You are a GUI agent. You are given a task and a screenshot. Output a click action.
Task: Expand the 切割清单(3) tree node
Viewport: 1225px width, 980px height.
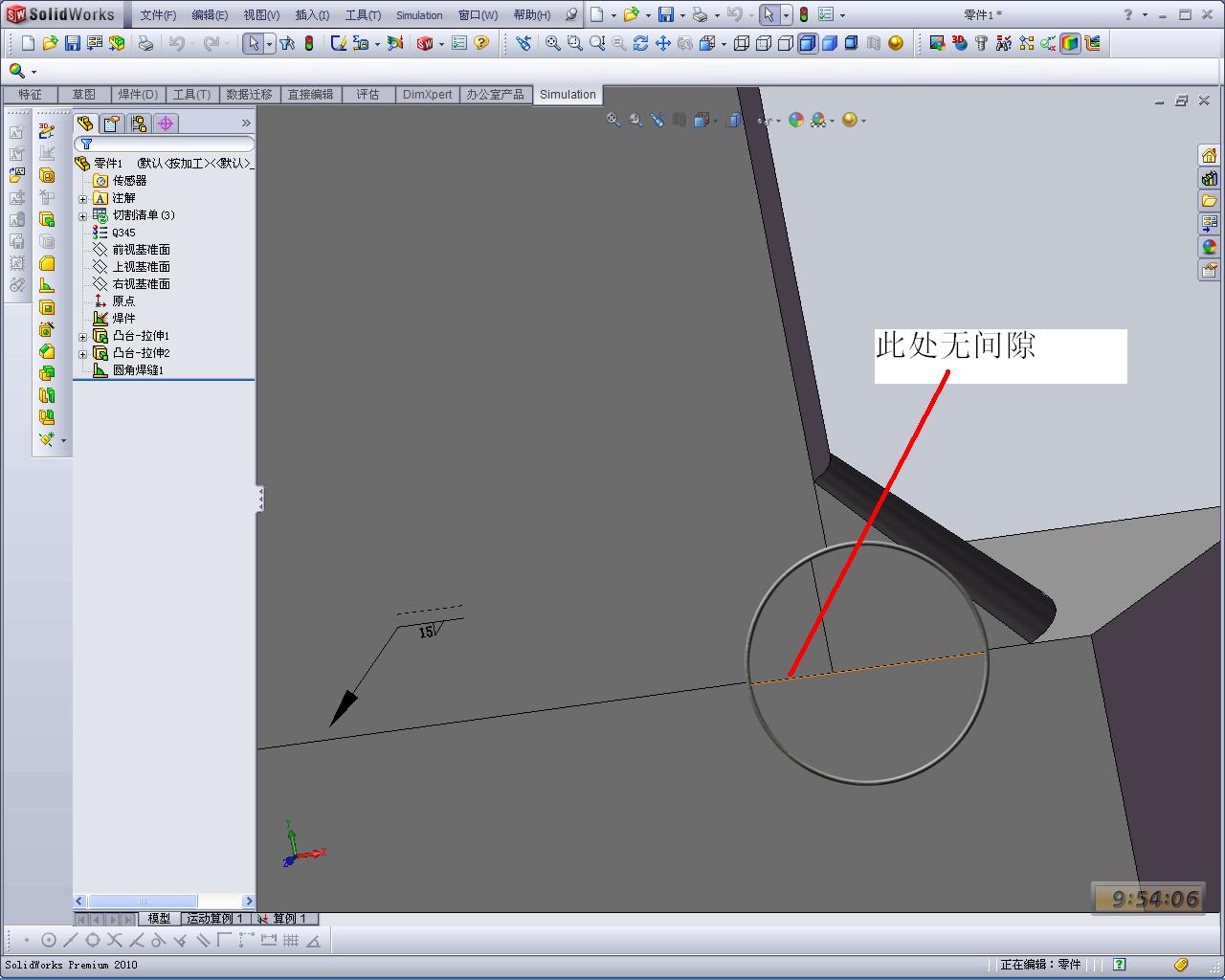(x=82, y=216)
